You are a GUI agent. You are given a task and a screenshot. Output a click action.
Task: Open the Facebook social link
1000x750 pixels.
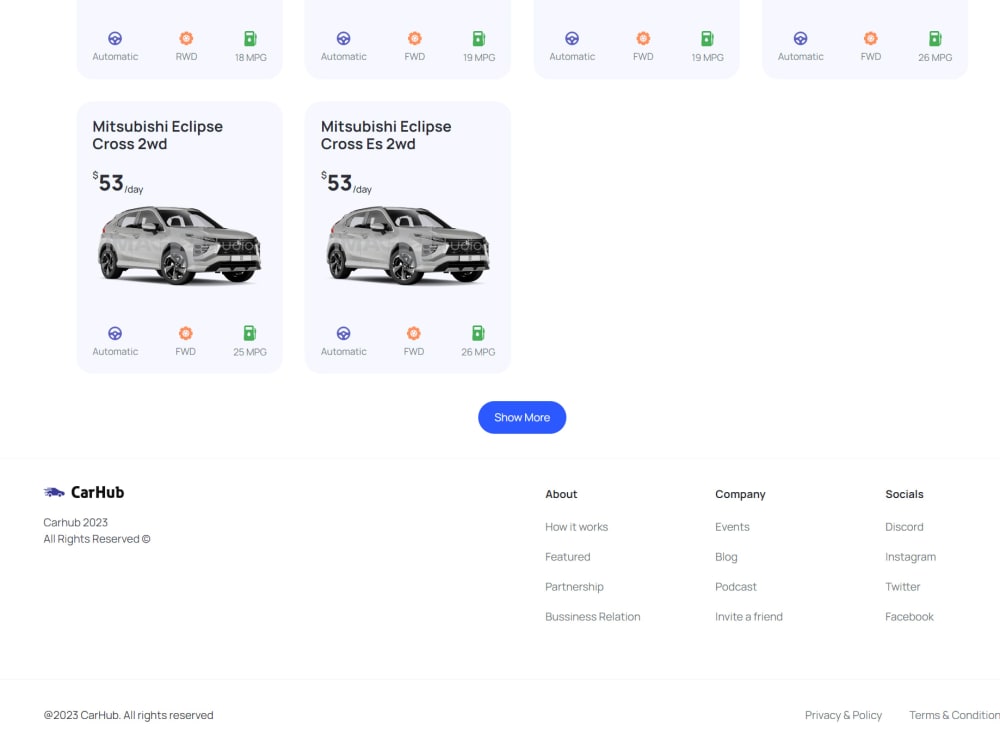point(909,617)
